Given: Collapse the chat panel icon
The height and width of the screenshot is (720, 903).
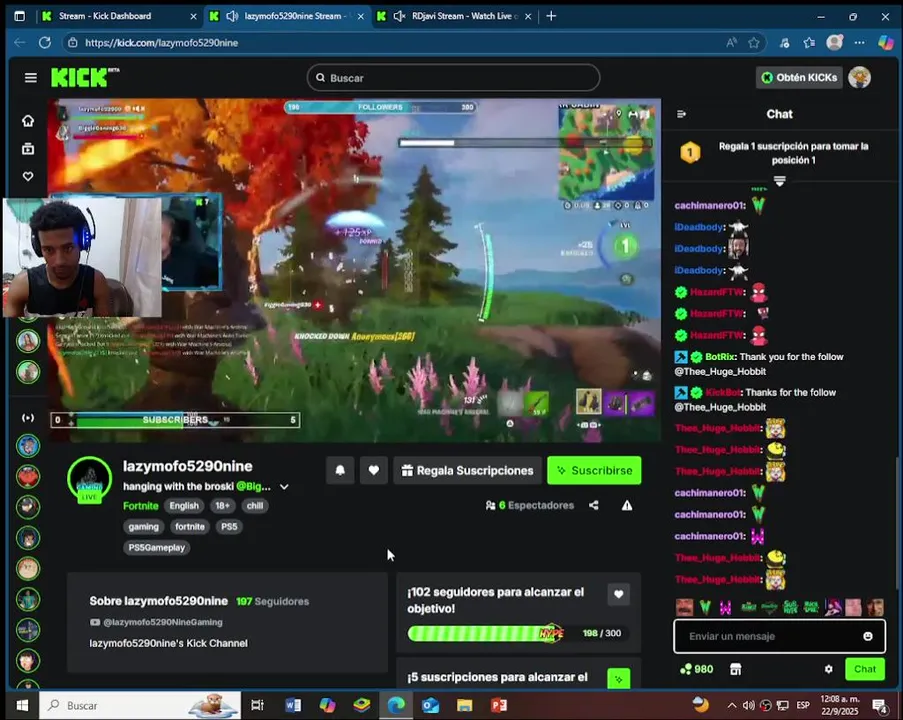Looking at the screenshot, I should click(x=682, y=114).
